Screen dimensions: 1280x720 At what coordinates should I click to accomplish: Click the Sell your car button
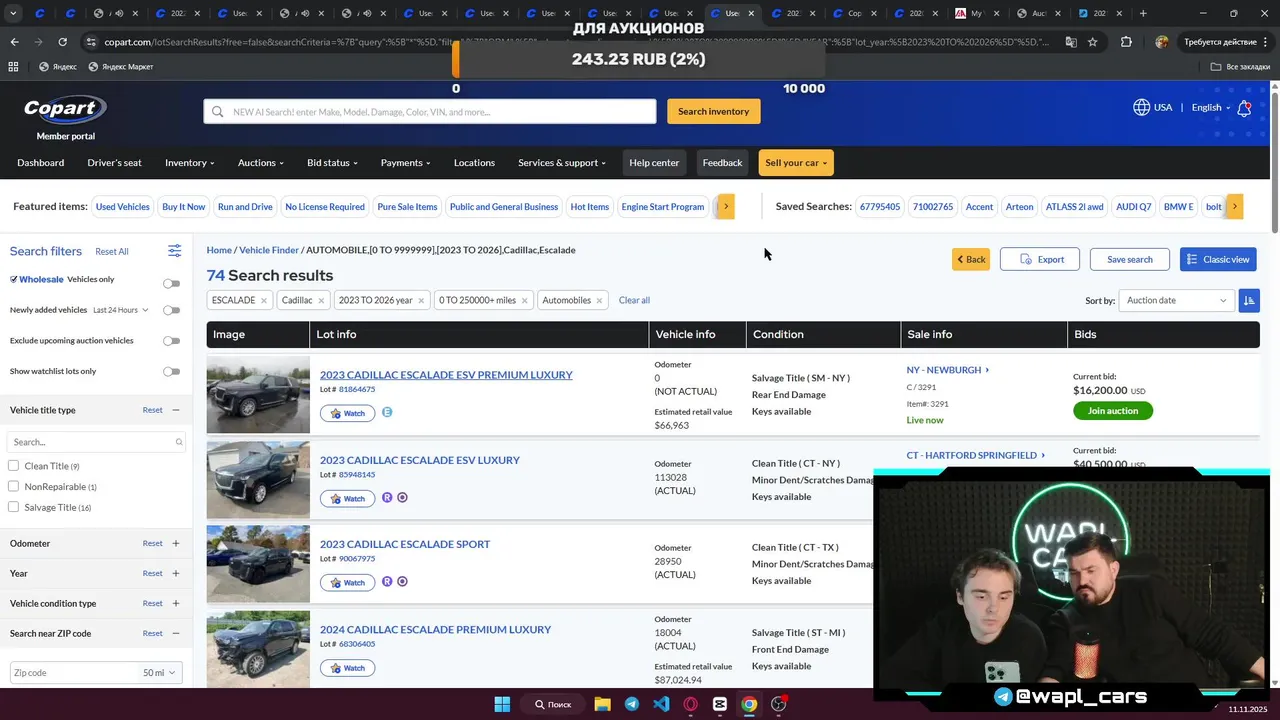click(796, 162)
